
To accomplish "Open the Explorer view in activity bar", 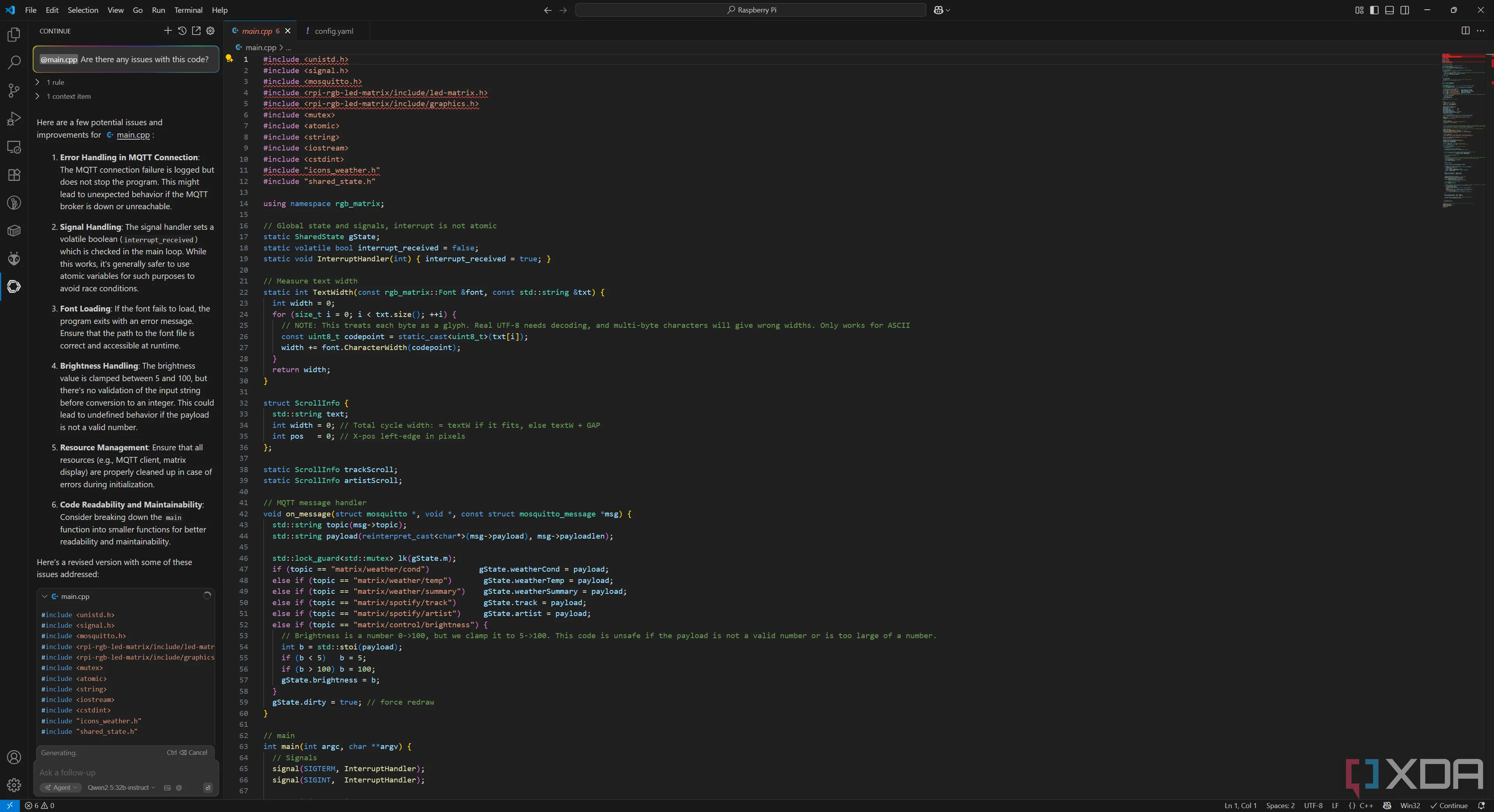I will tap(14, 35).
